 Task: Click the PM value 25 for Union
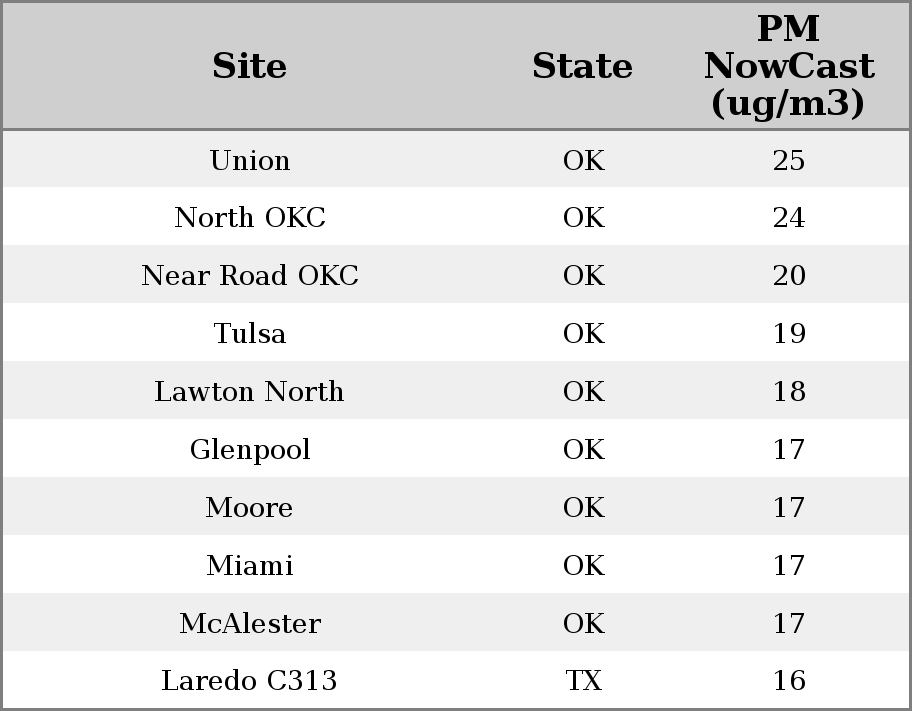[788, 161]
